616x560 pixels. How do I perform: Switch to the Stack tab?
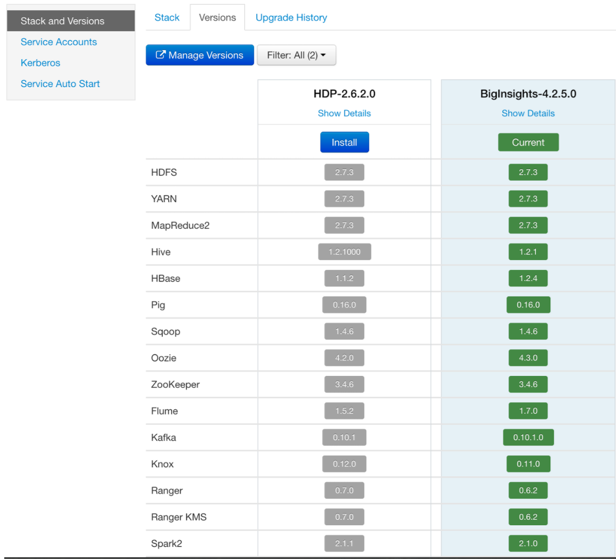[167, 18]
